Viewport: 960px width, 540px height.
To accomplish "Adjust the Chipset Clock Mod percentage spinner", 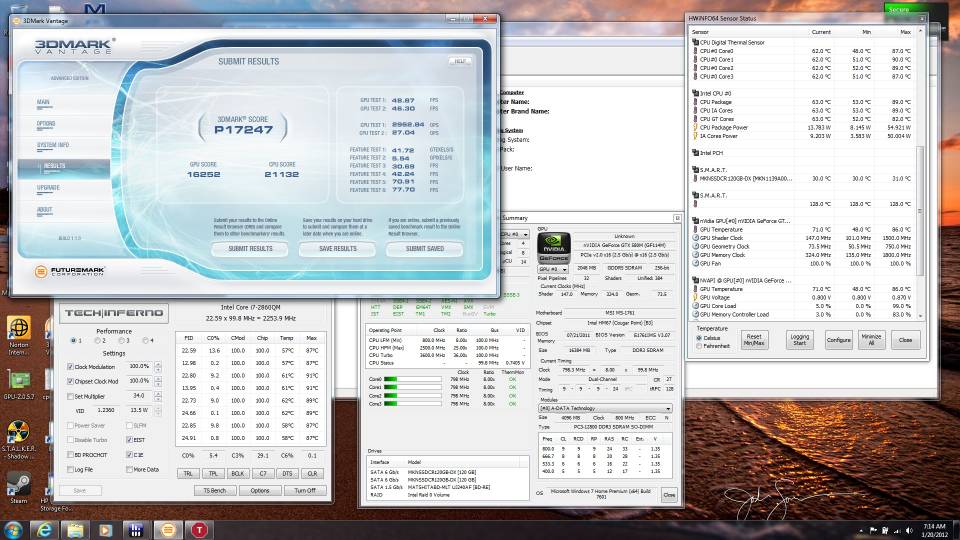I will click(158, 381).
